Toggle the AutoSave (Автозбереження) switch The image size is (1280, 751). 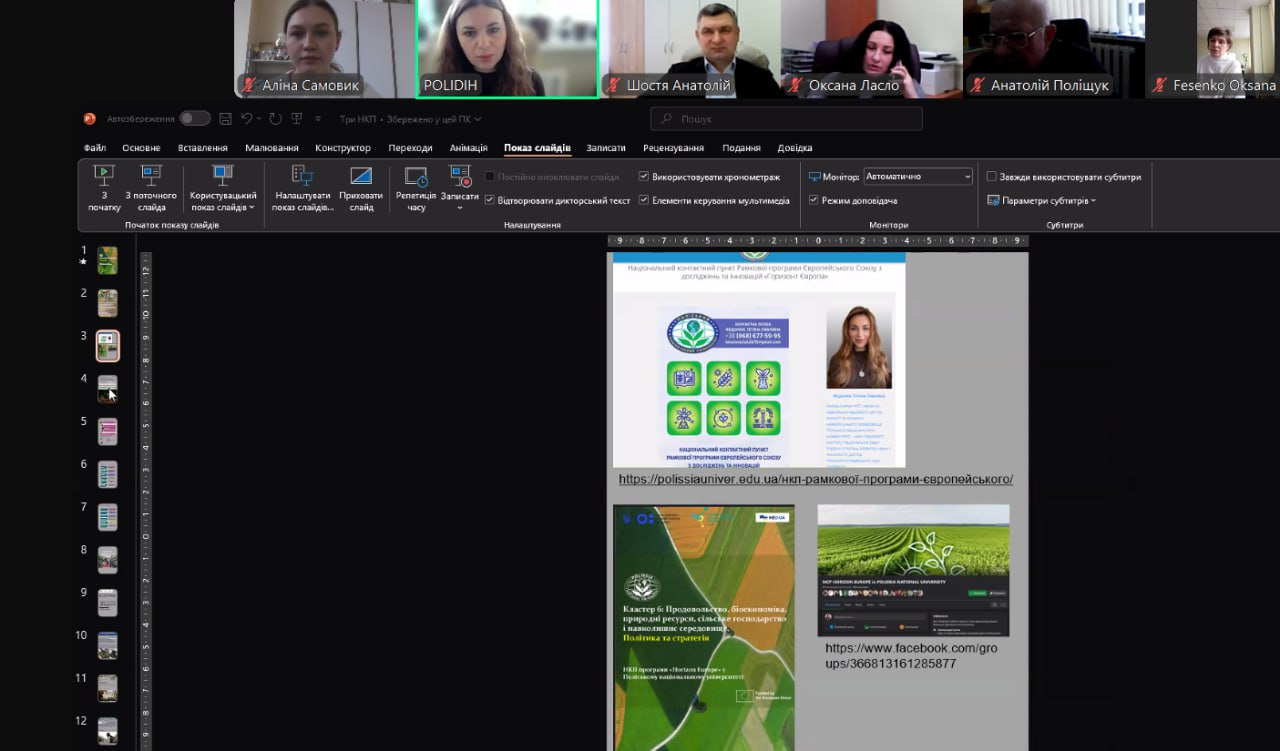tap(194, 118)
